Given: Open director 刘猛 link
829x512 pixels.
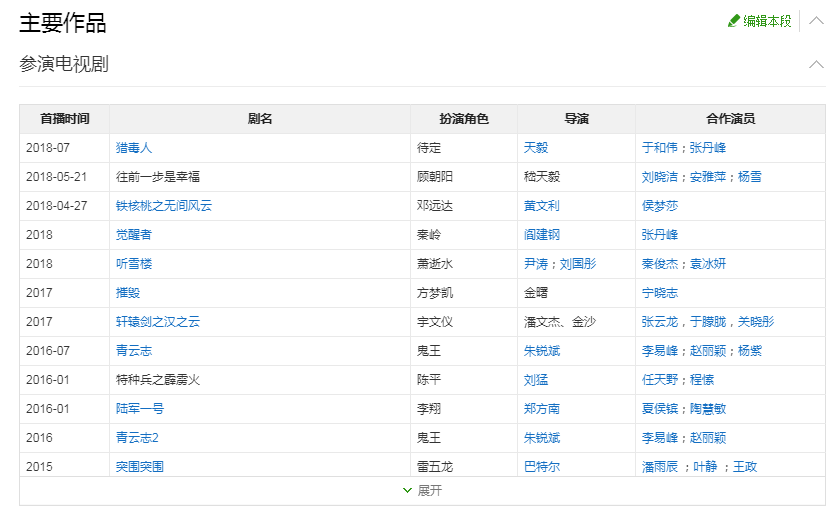Looking at the screenshot, I should point(536,380).
